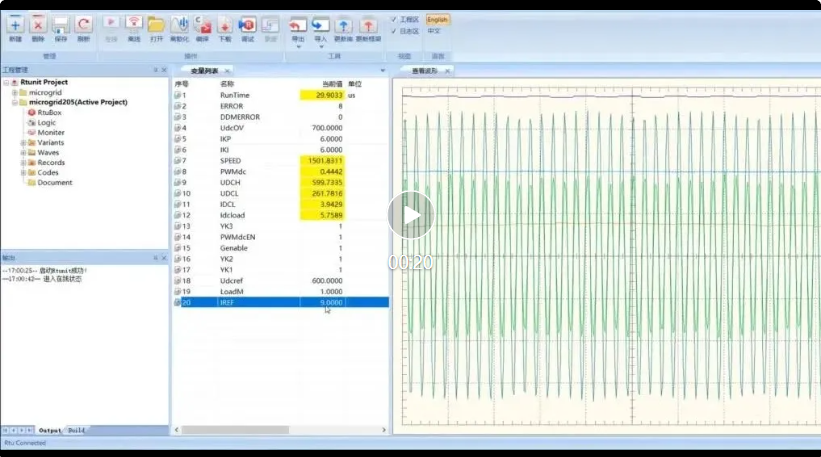
Task: Click the Offline (离线) wifi icon
Action: [x=133, y=24]
